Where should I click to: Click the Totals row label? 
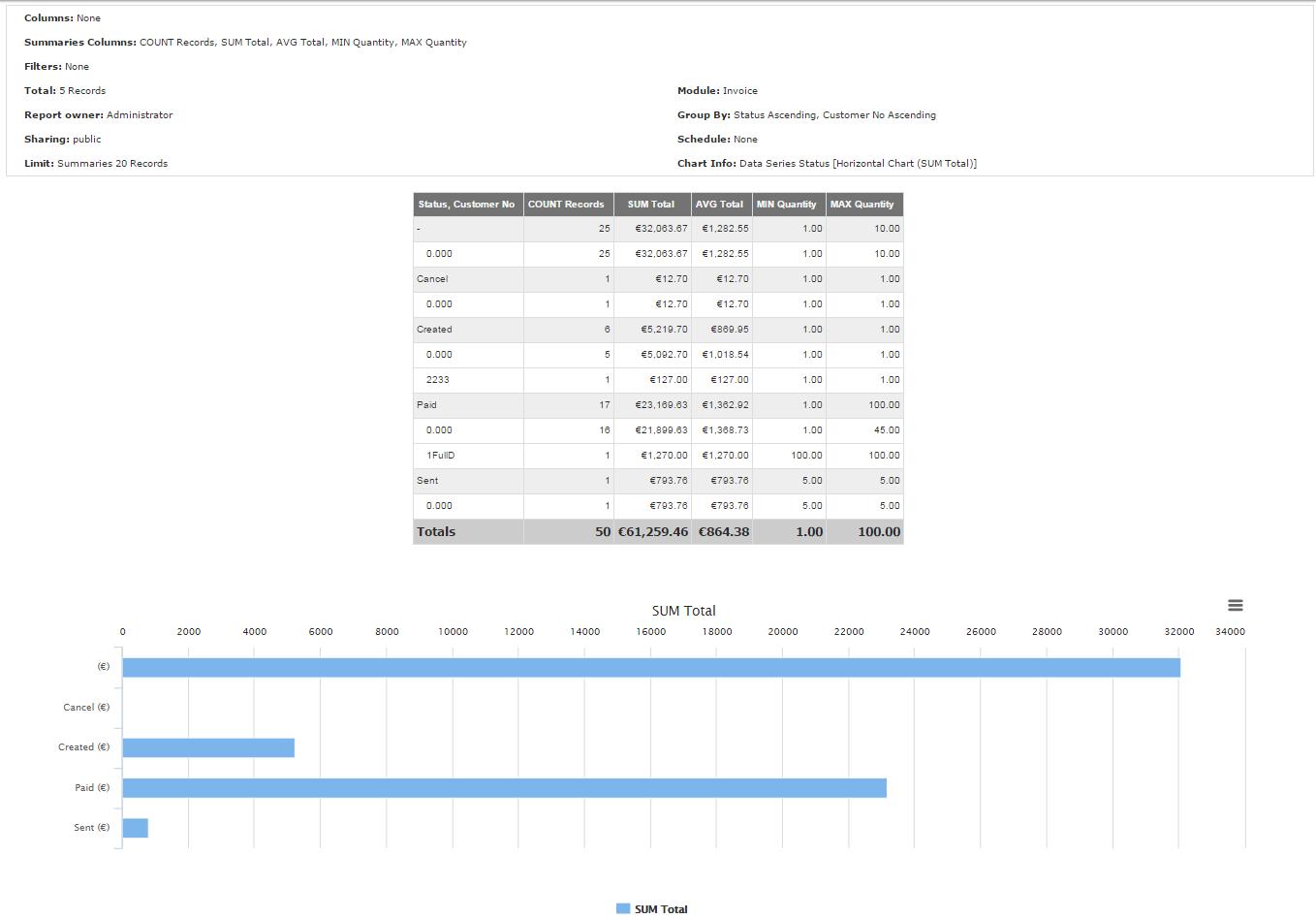point(436,531)
